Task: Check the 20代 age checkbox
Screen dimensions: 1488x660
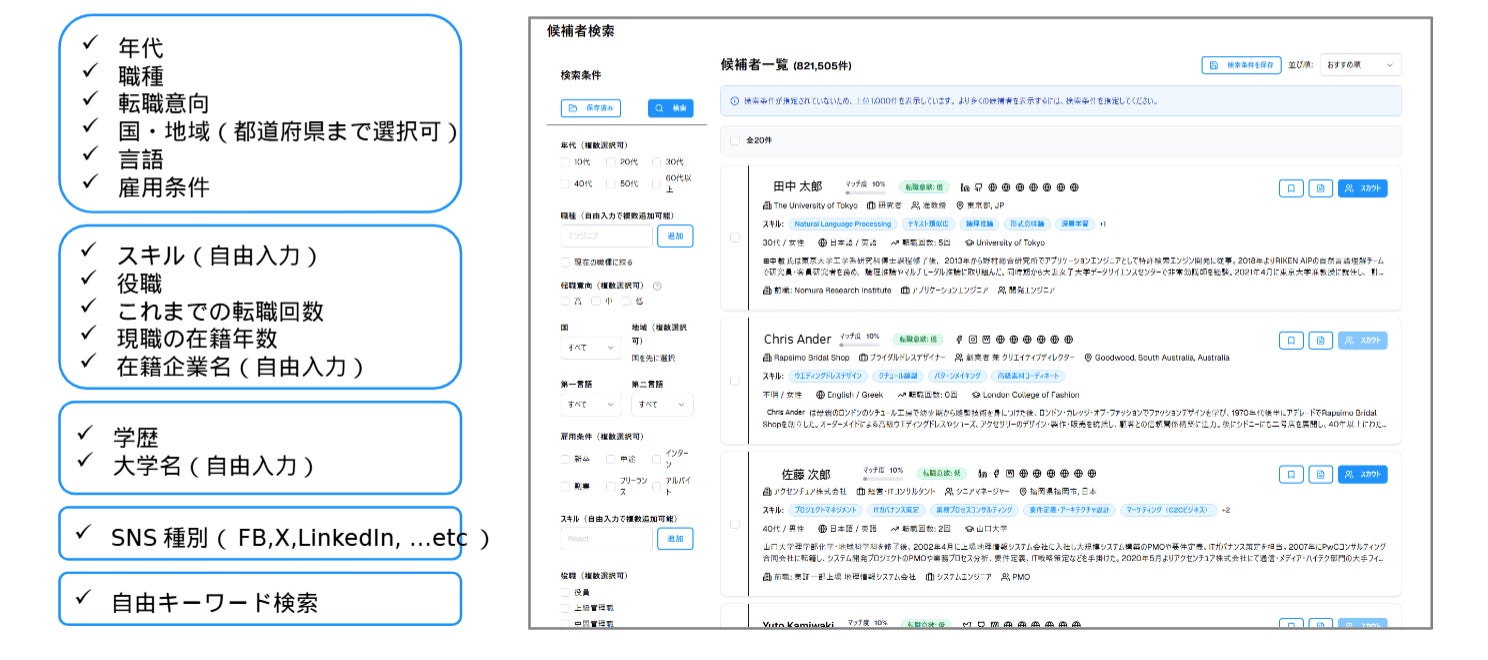Action: click(x=611, y=161)
